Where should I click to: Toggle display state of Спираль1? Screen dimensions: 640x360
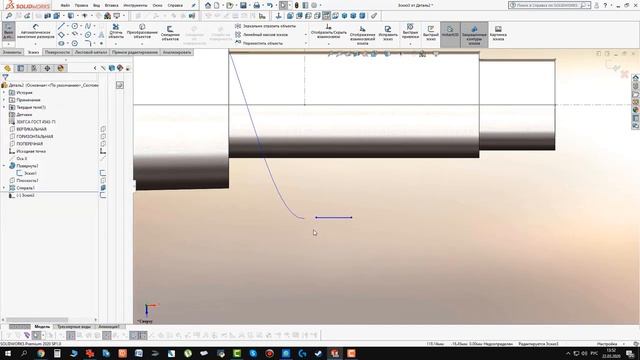pos(103,188)
